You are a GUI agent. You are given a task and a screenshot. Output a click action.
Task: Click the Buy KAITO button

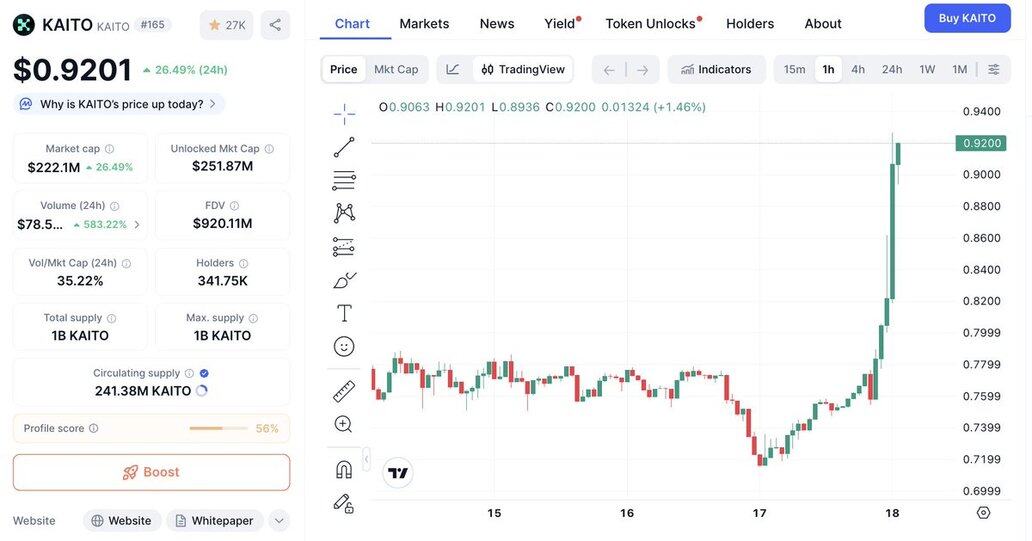click(967, 18)
